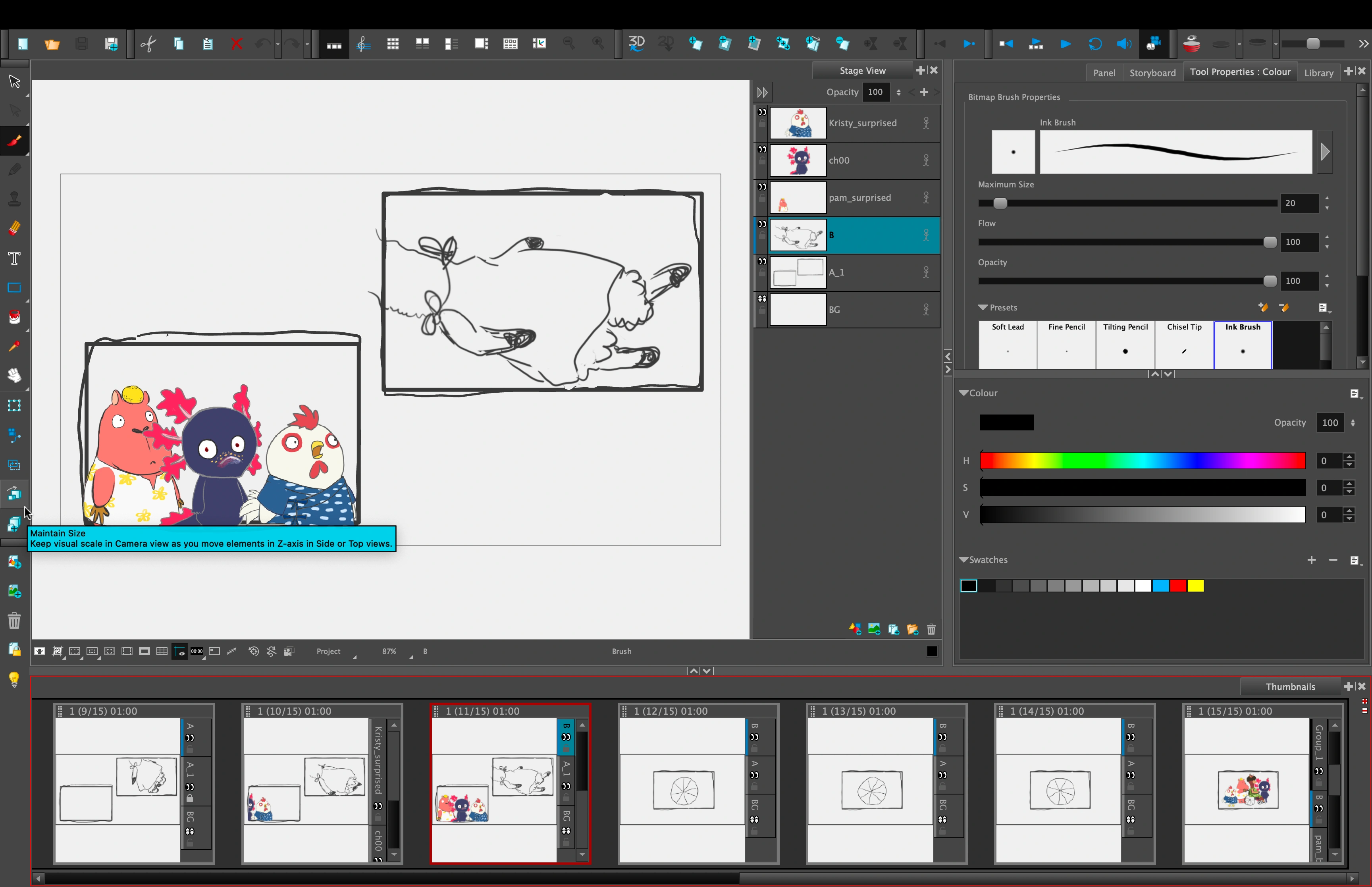Image resolution: width=1372 pixels, height=887 pixels.
Task: Collapse the Presets section
Action: pos(983,308)
